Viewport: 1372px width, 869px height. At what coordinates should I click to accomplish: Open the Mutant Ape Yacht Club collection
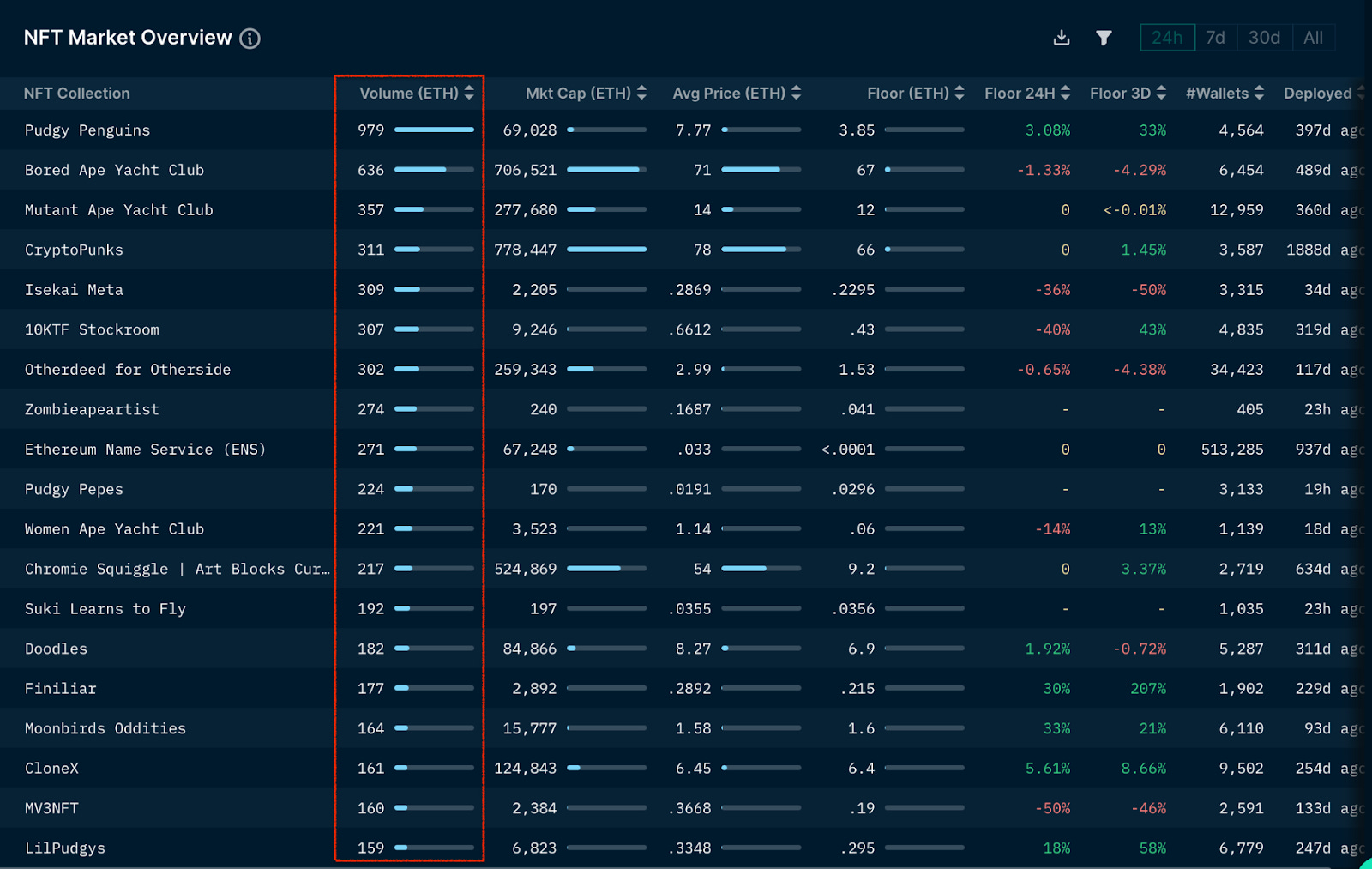pyautogui.click(x=118, y=210)
